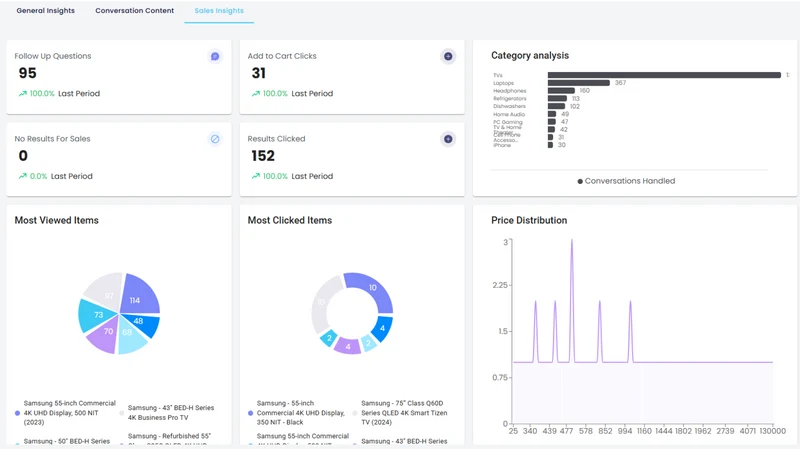Toggle legend Samsung - Refurbished 55"
The height and width of the screenshot is (450, 800).
point(165,439)
